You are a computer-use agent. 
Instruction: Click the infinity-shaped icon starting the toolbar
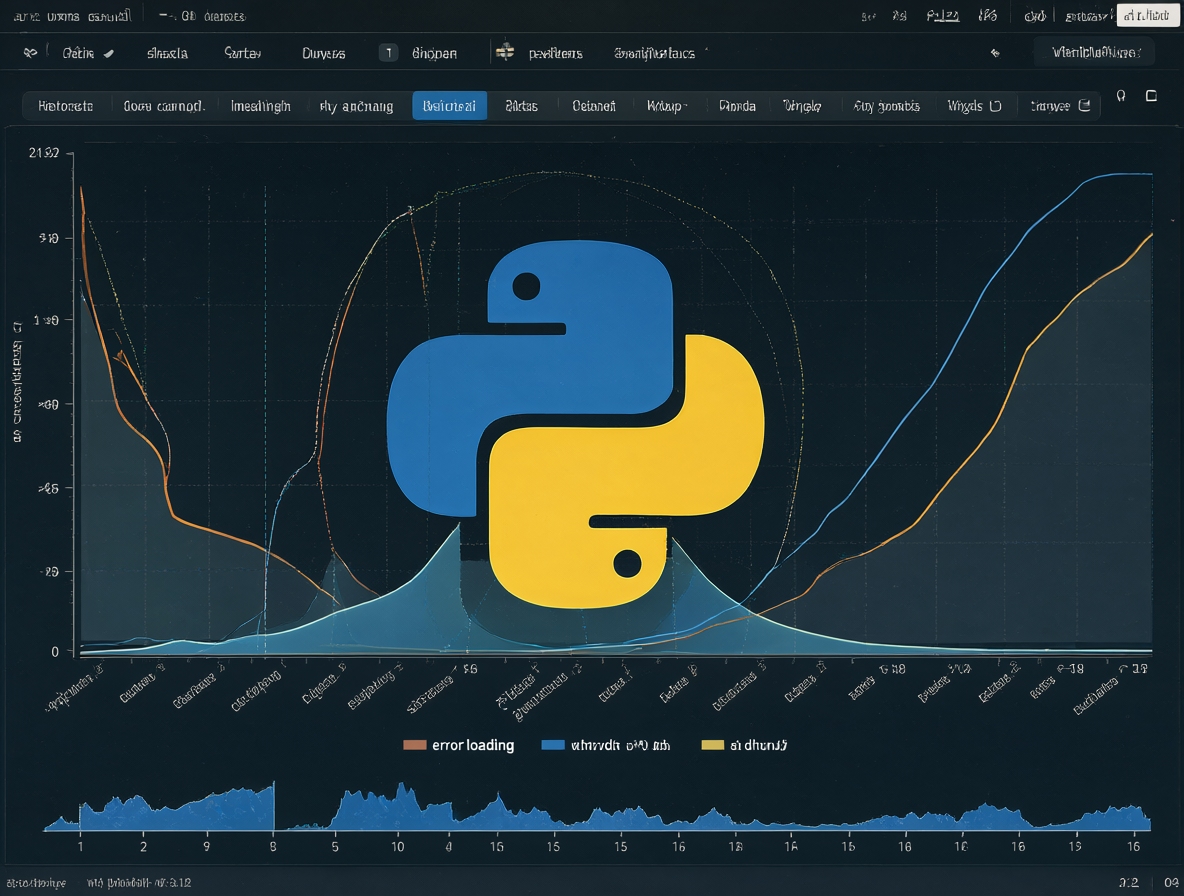30,53
